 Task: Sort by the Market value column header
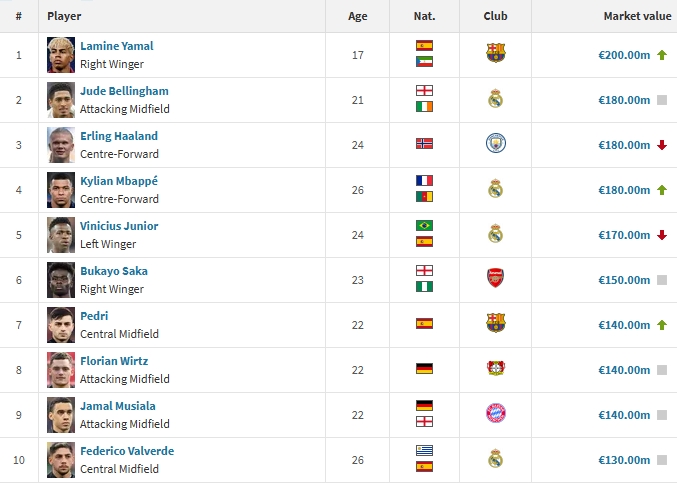click(x=635, y=16)
